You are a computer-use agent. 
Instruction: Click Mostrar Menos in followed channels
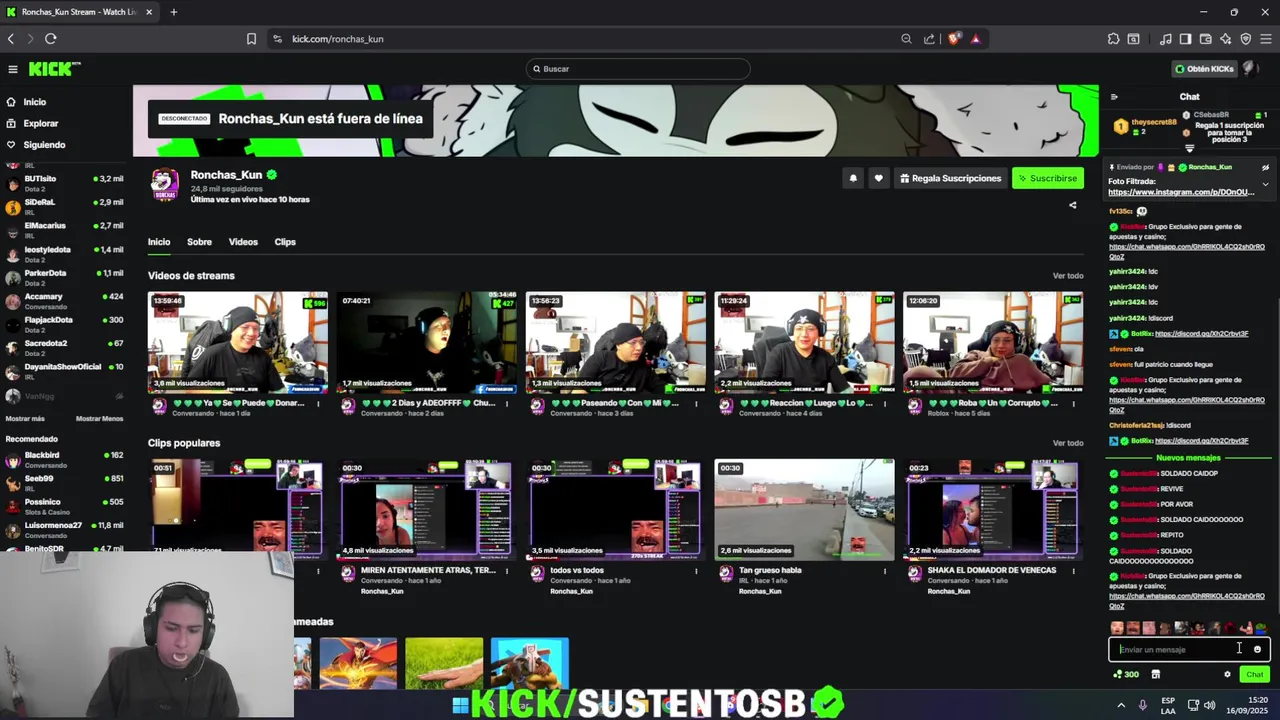coord(99,419)
